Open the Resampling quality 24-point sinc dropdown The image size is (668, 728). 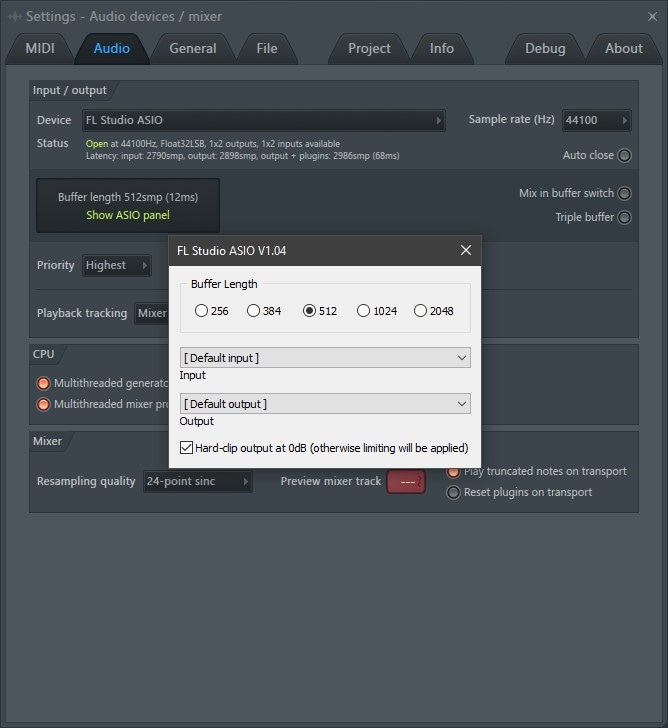(198, 481)
